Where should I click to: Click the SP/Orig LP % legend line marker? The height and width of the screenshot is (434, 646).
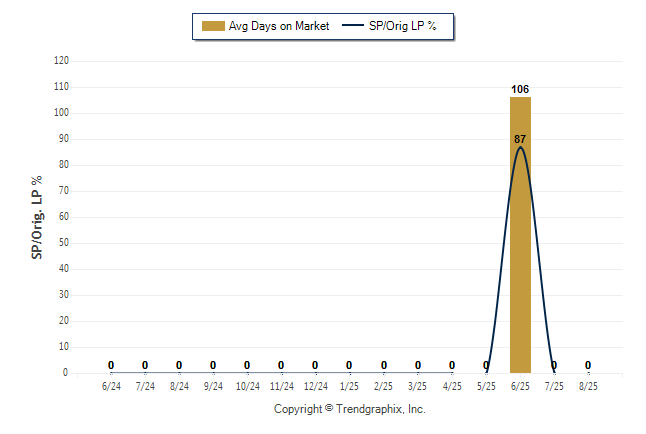tap(353, 26)
